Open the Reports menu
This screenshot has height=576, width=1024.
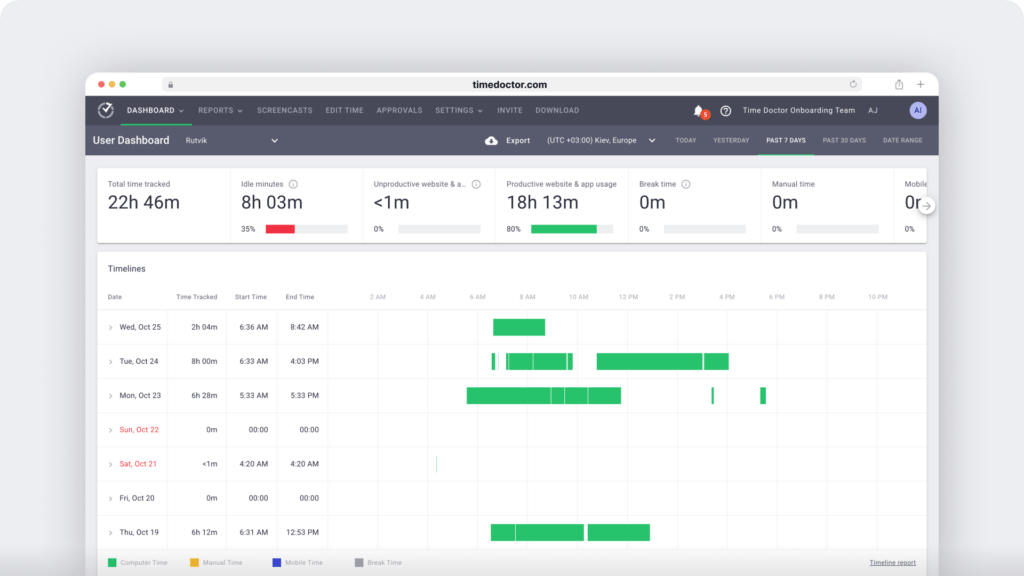pos(219,110)
